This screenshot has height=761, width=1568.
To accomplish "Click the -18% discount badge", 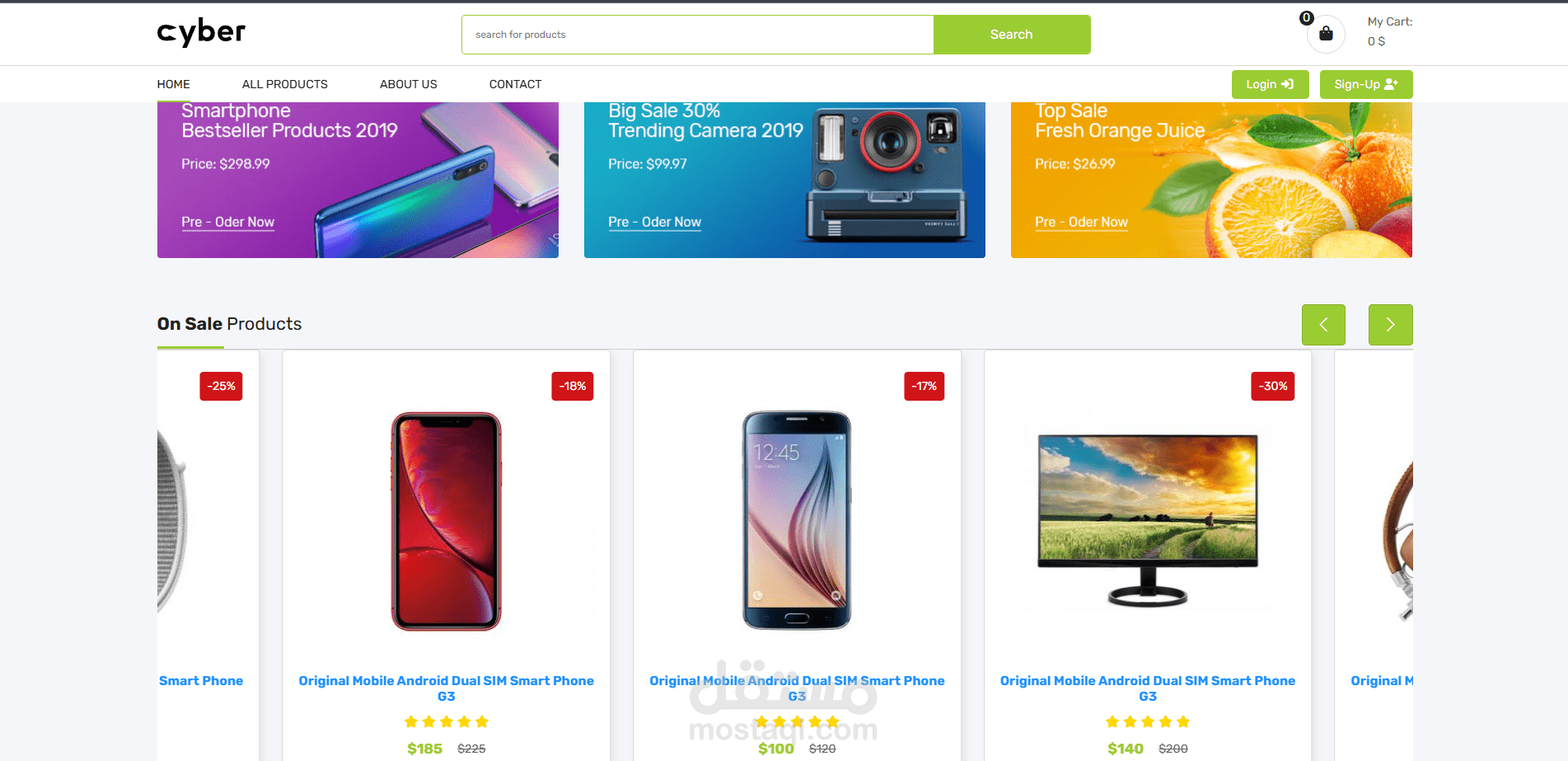I will tap(573, 386).
